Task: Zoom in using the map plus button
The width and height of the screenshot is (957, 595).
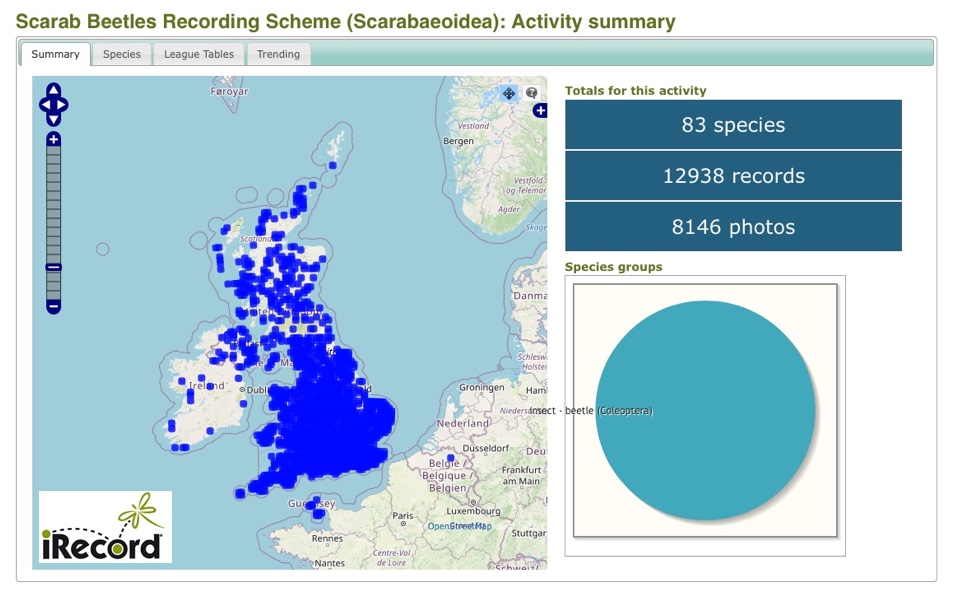Action: pos(54,139)
